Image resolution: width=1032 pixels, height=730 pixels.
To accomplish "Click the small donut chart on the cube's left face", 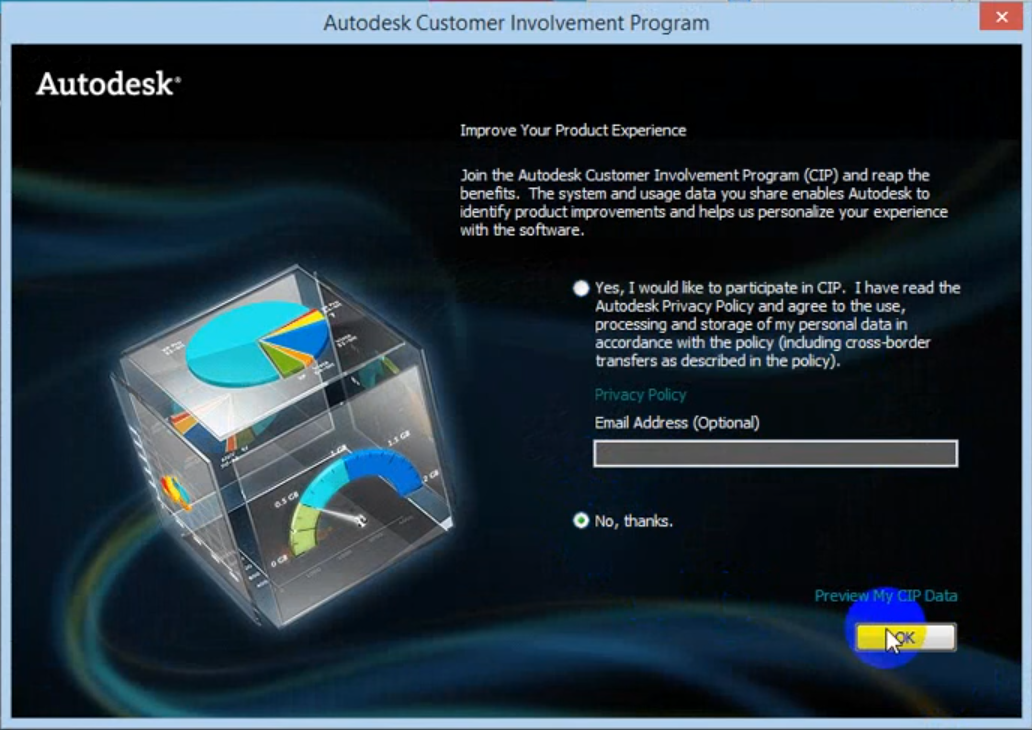I will pyautogui.click(x=175, y=490).
